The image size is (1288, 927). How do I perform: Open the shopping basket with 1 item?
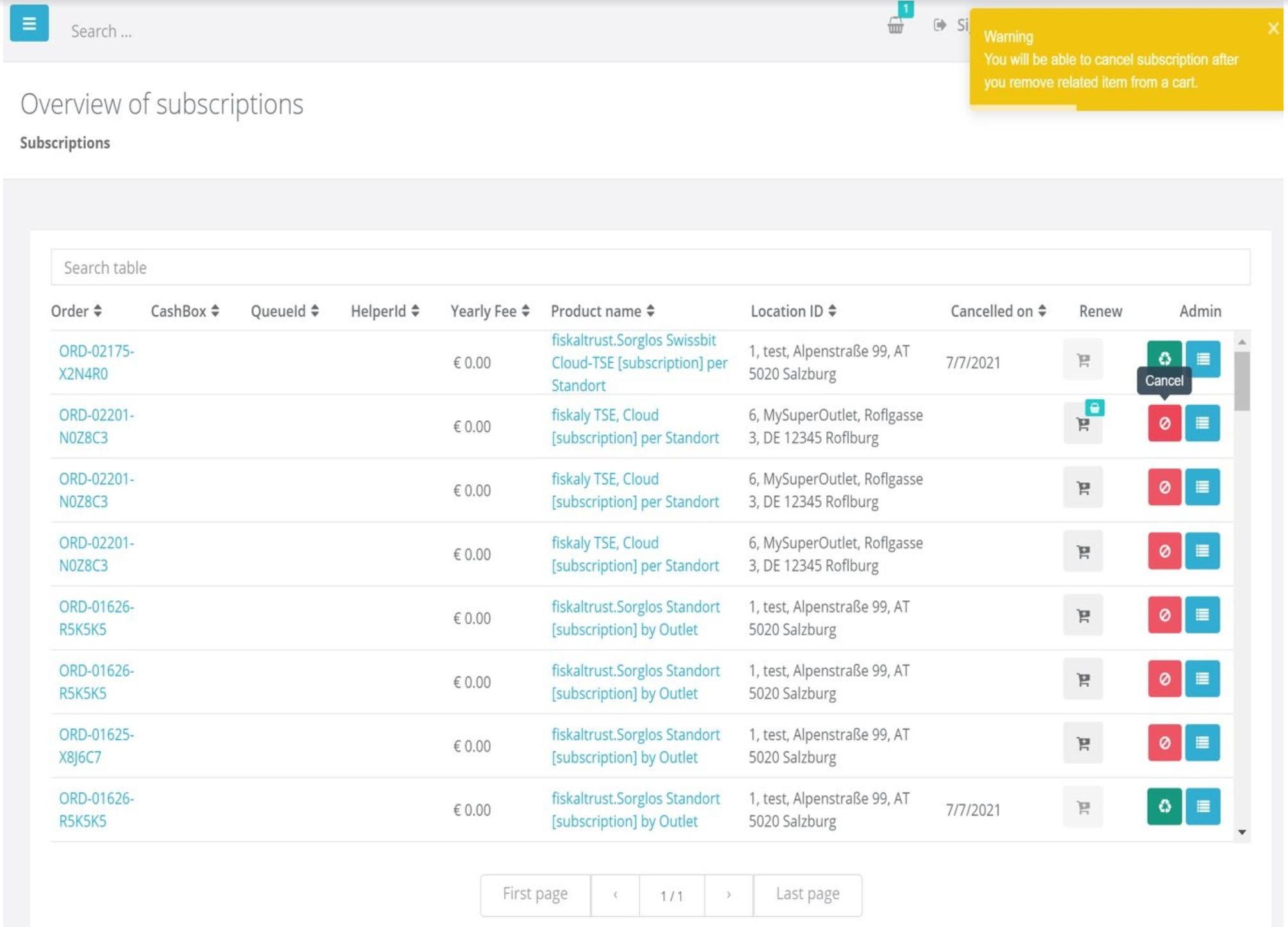coord(896,25)
